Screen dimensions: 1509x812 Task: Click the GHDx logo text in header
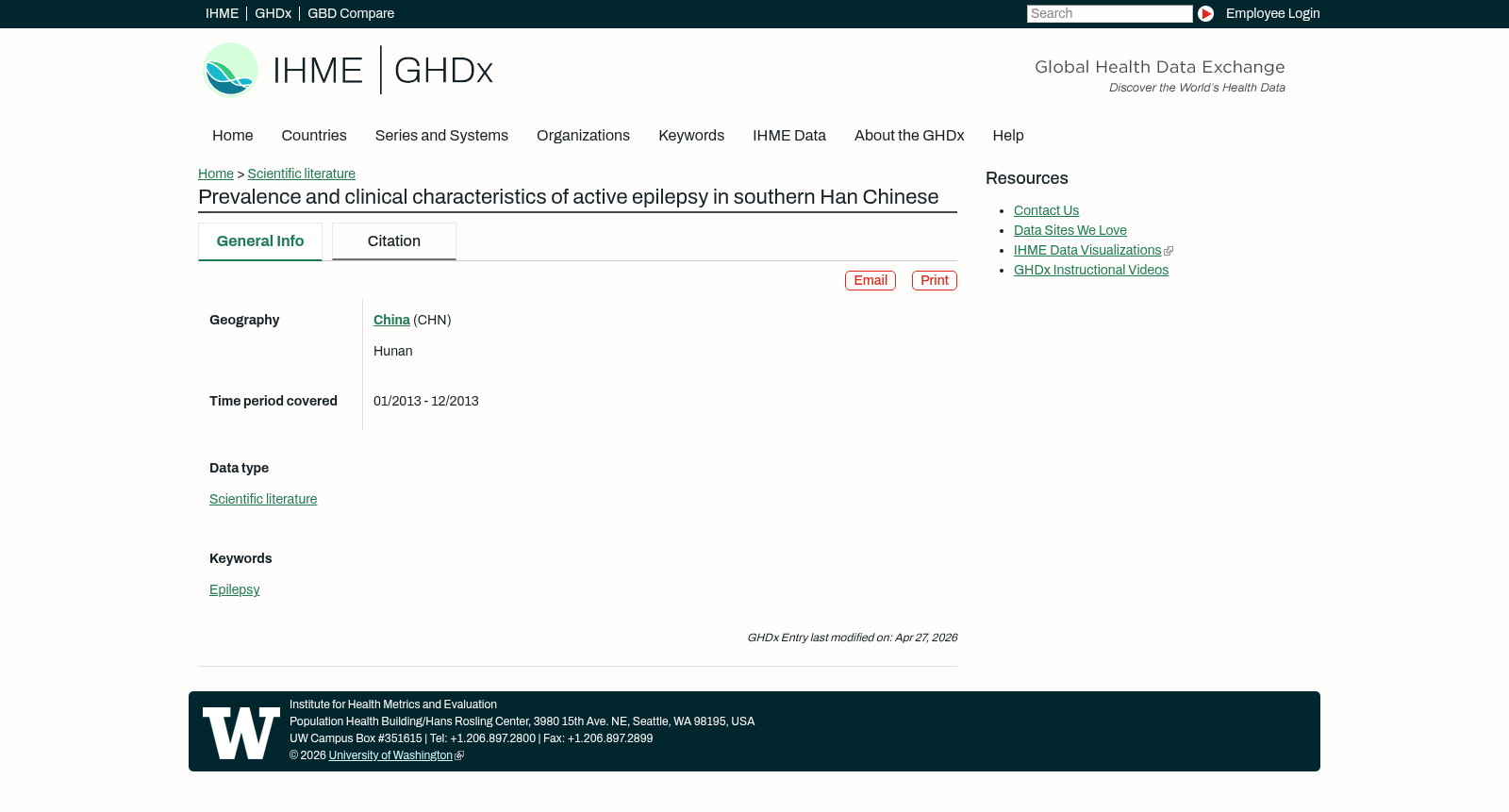click(x=443, y=71)
